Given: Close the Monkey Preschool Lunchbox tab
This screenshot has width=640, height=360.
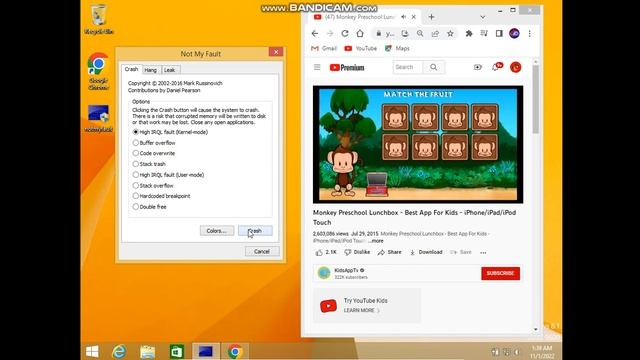Looking at the screenshot, I should click(413, 17).
